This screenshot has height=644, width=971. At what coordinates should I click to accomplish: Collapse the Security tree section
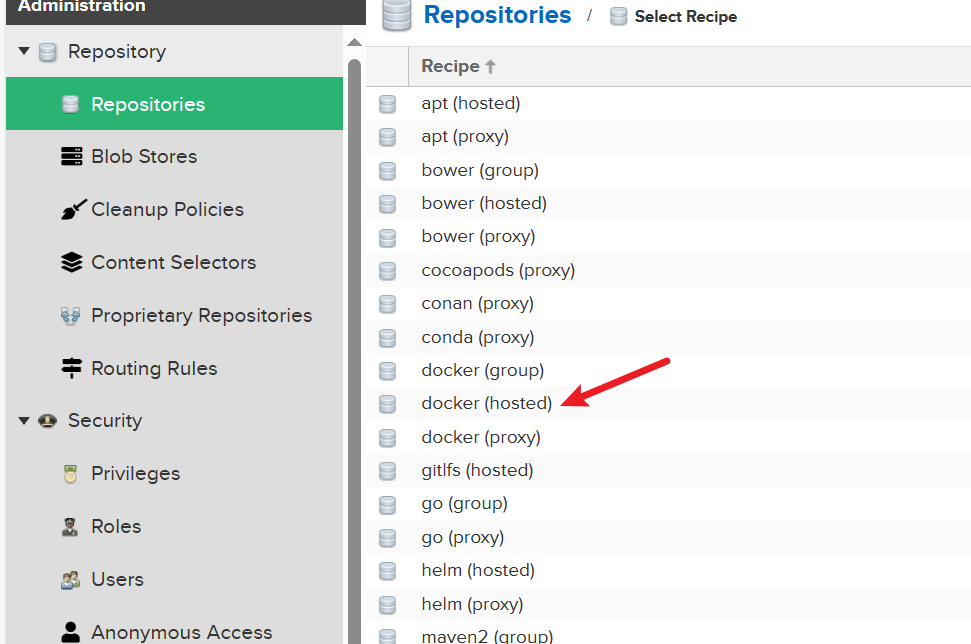(24, 421)
